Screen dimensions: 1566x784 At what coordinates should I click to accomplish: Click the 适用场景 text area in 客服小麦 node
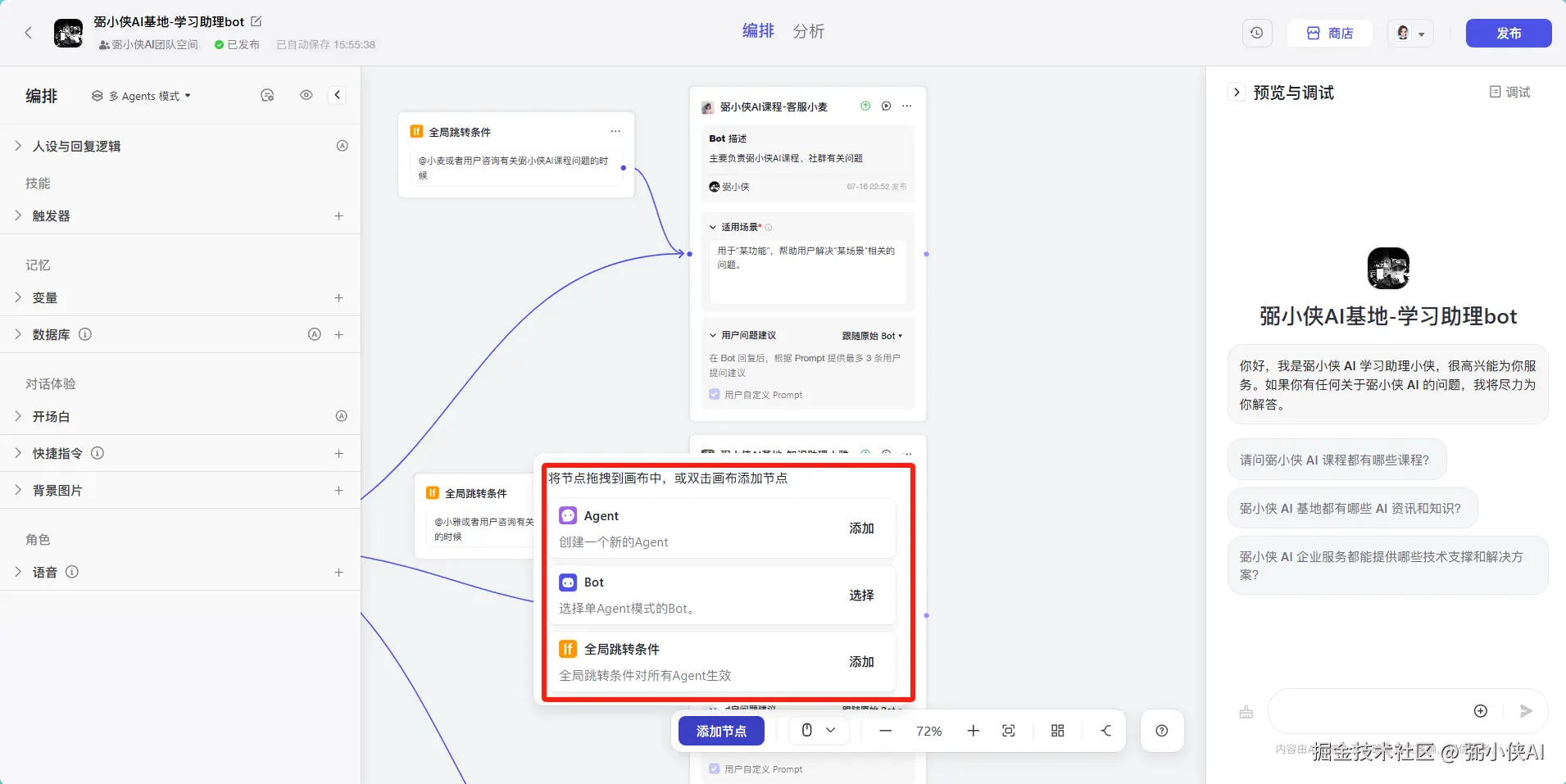click(x=808, y=273)
